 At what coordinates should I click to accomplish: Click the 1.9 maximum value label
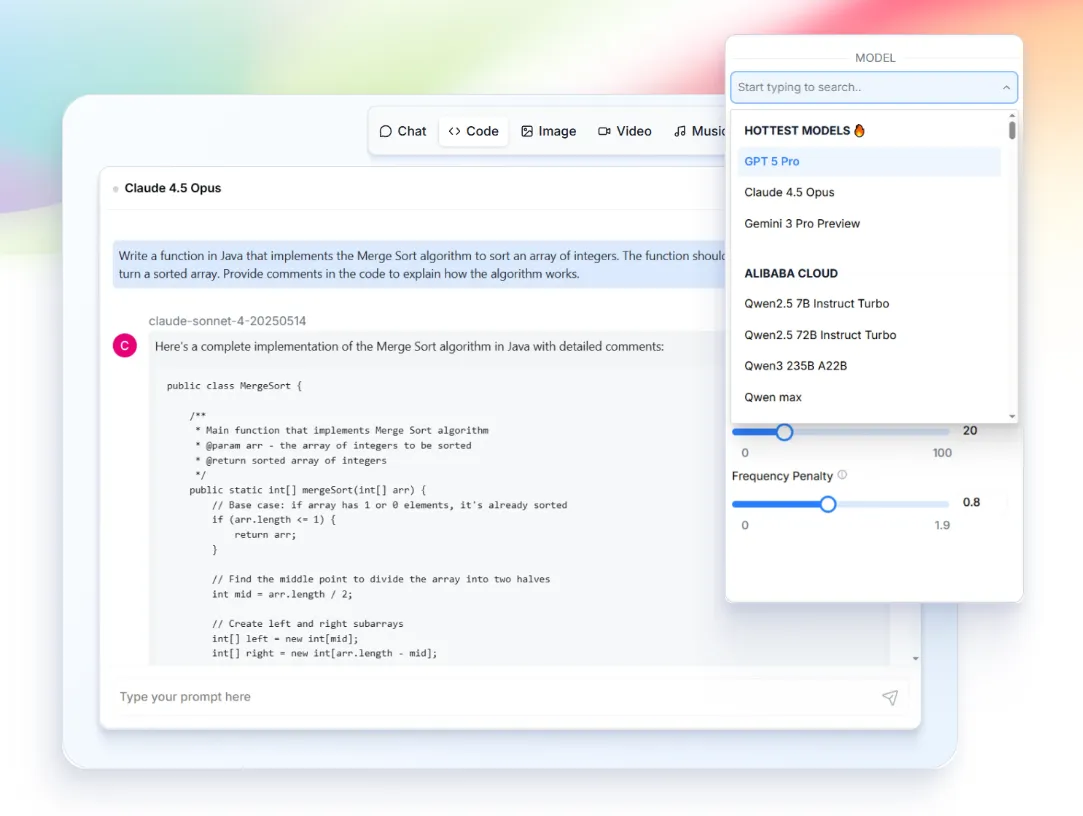(x=942, y=525)
